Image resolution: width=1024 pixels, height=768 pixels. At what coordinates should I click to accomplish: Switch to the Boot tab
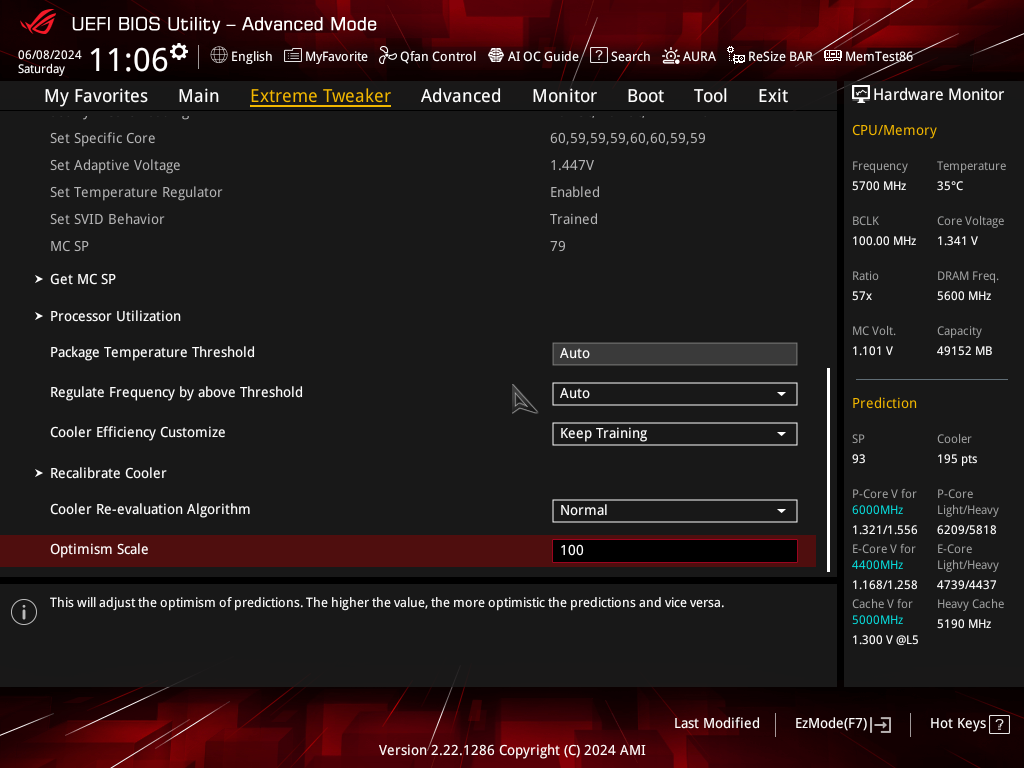coord(645,96)
